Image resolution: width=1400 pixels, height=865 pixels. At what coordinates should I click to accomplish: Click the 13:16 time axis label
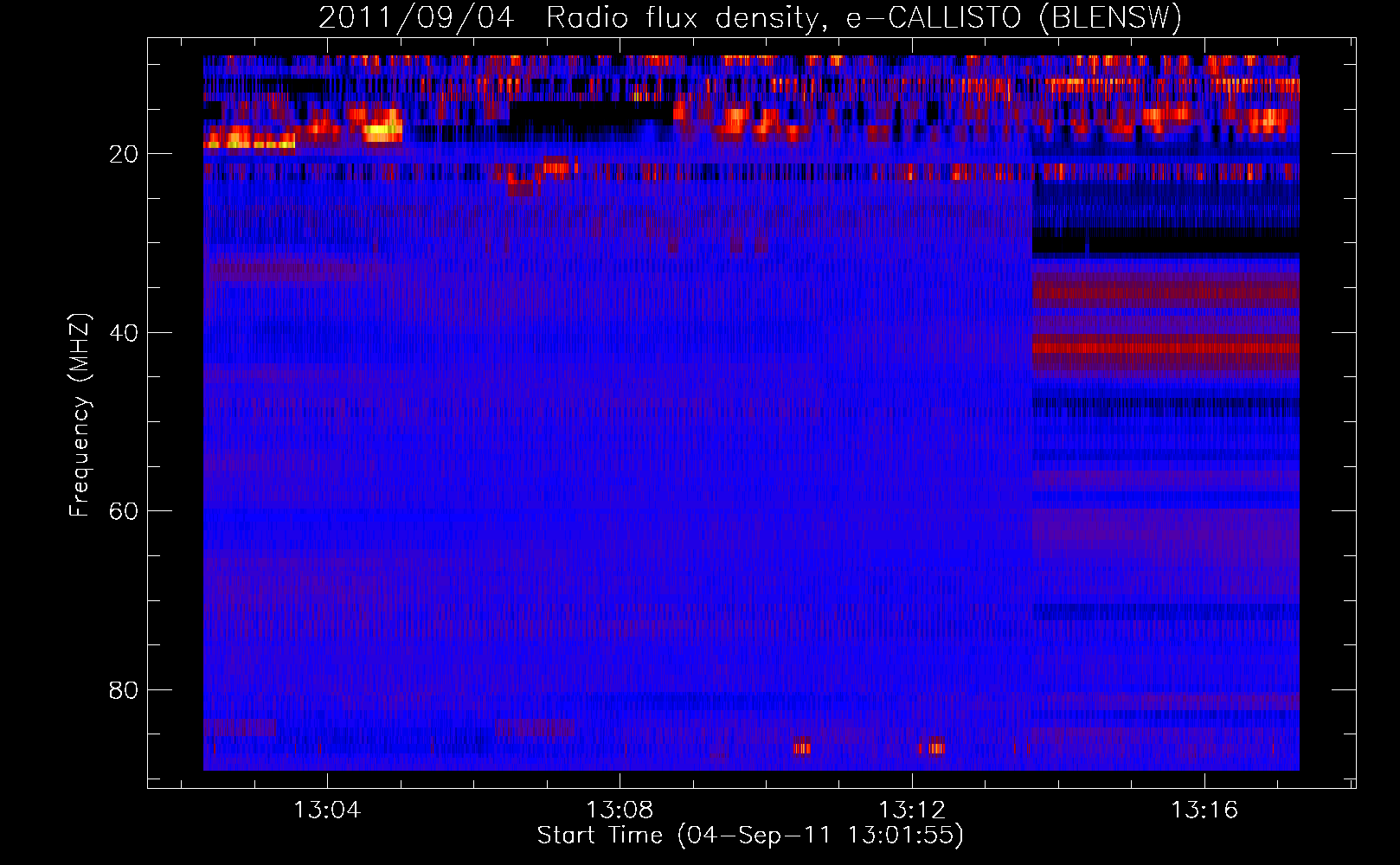[1204, 811]
